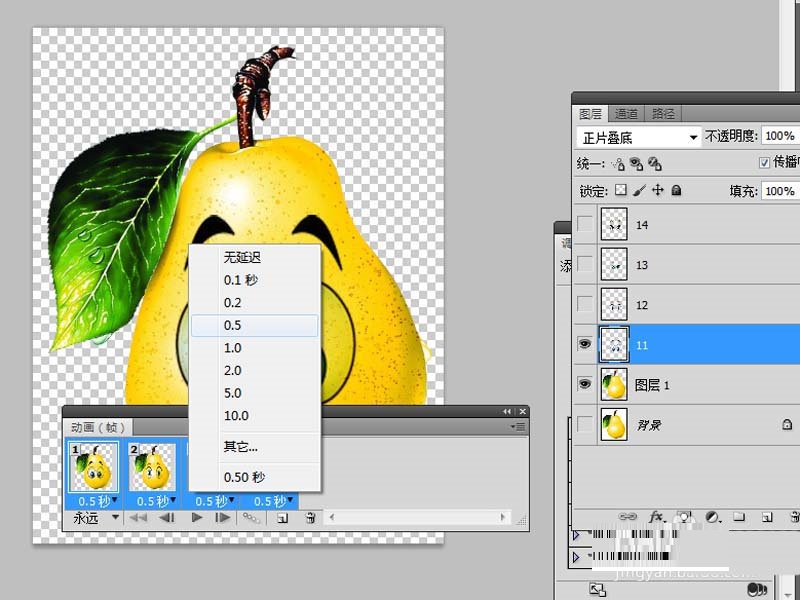Click the Add layer mask icon

[x=684, y=516]
